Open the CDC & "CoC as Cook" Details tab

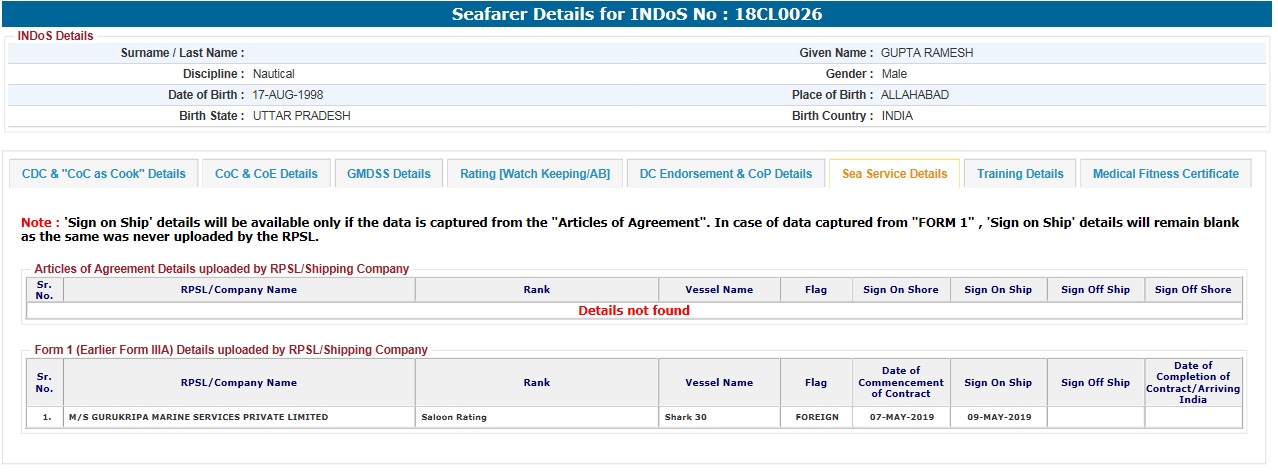tap(104, 174)
